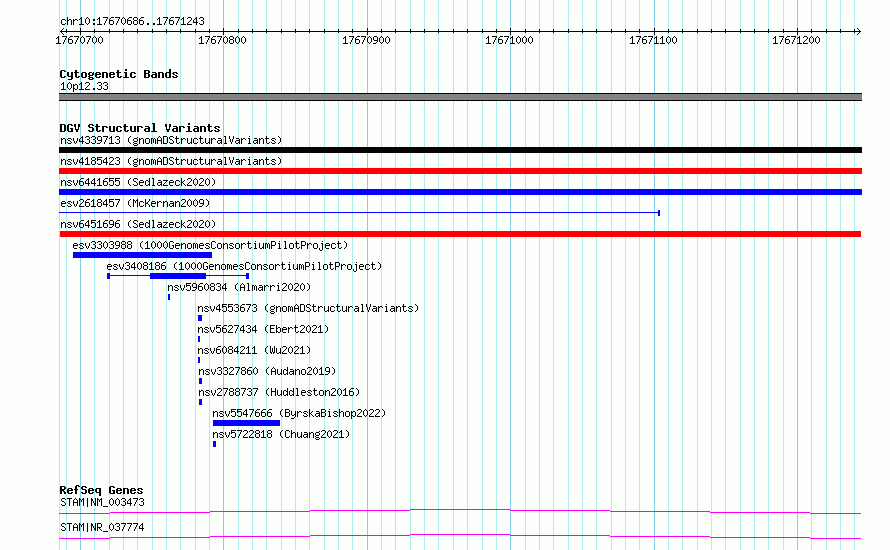Click the esv3303988 blue variant bar

pyautogui.click(x=142, y=255)
